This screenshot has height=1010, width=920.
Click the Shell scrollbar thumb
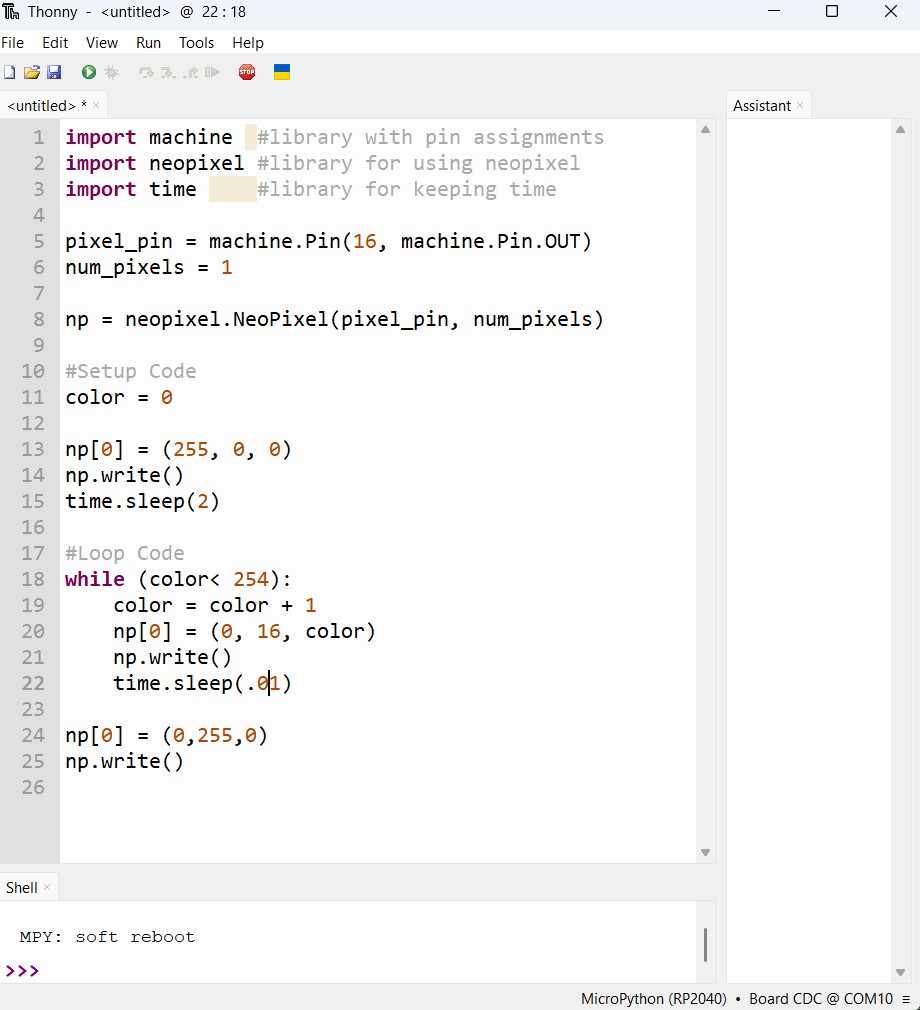click(x=705, y=944)
